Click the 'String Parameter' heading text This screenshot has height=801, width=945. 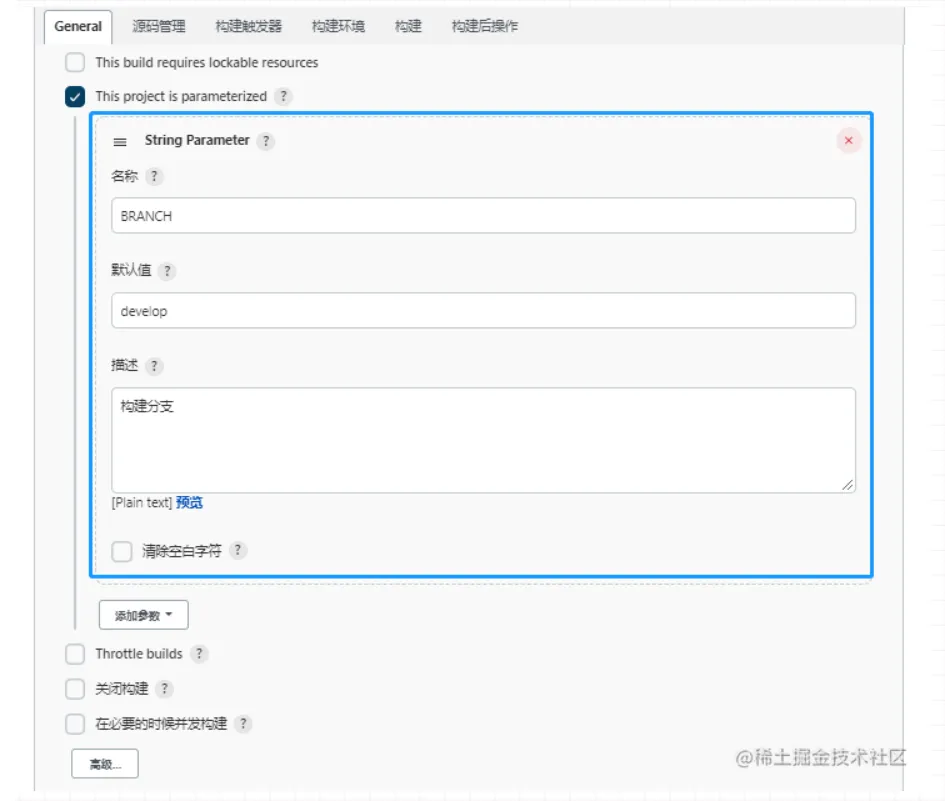196,140
